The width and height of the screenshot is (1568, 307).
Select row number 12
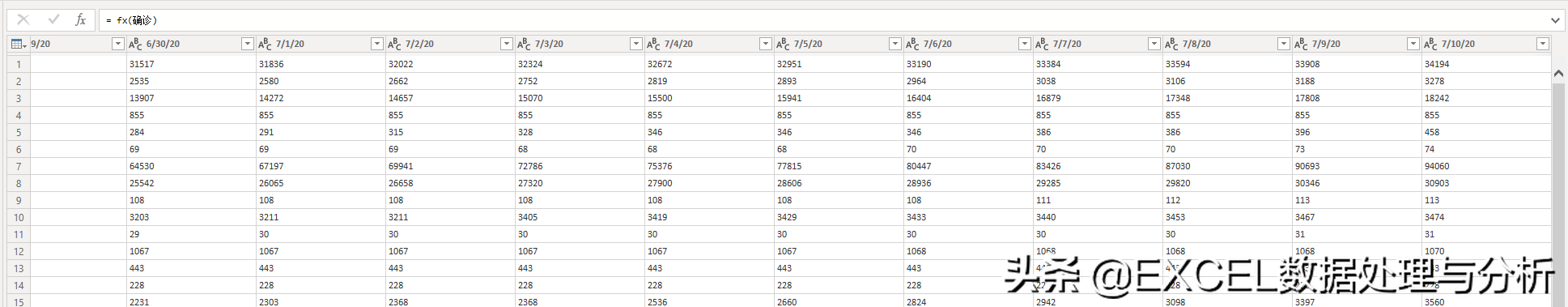(19, 251)
